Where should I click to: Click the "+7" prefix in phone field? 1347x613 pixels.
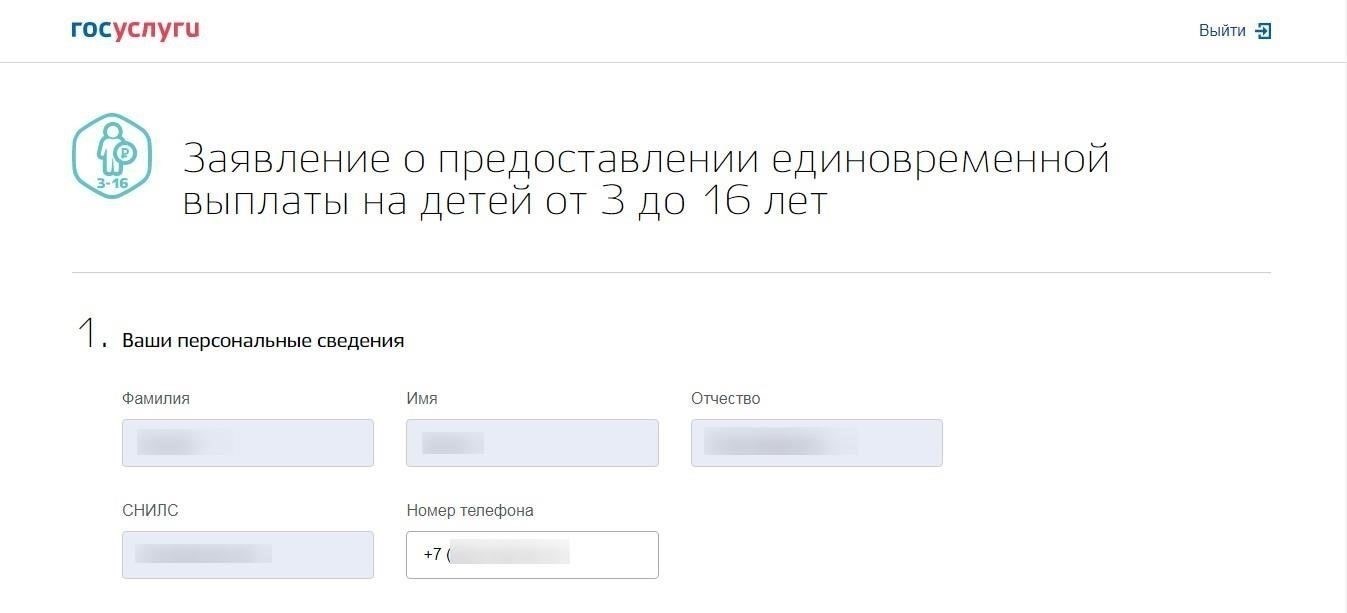pyautogui.click(x=432, y=555)
